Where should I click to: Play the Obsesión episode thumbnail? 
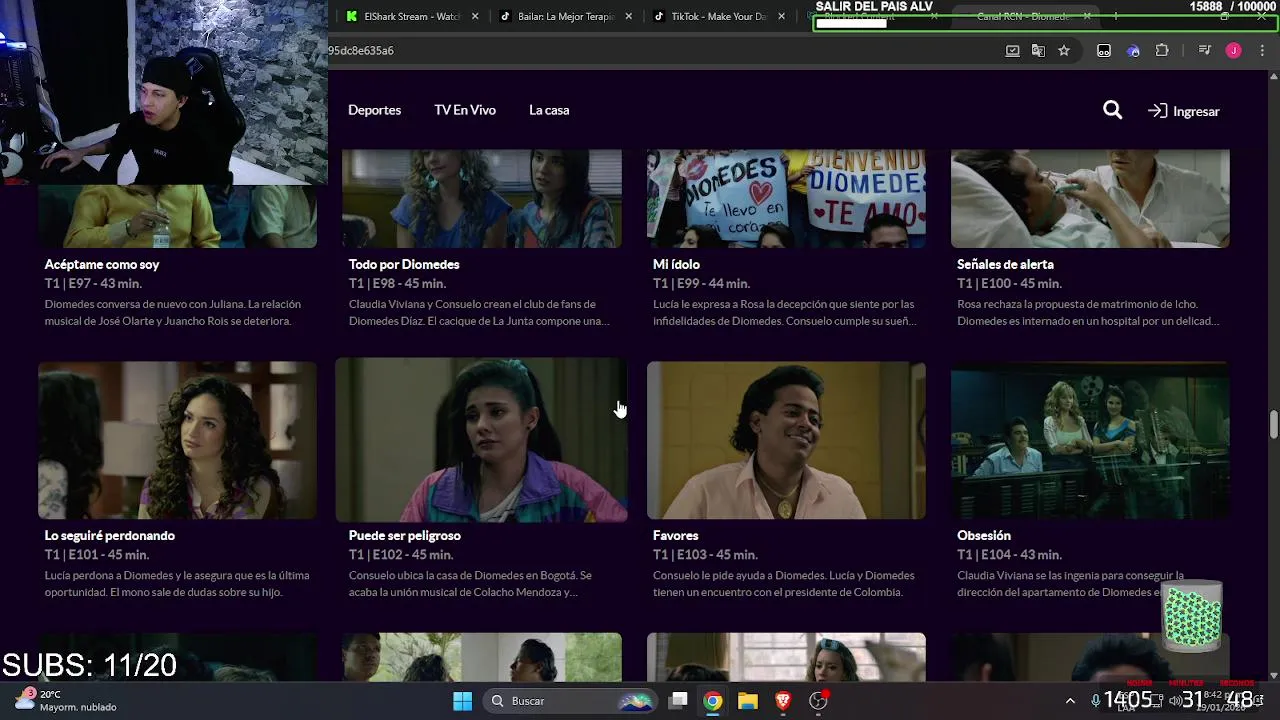pos(1090,440)
